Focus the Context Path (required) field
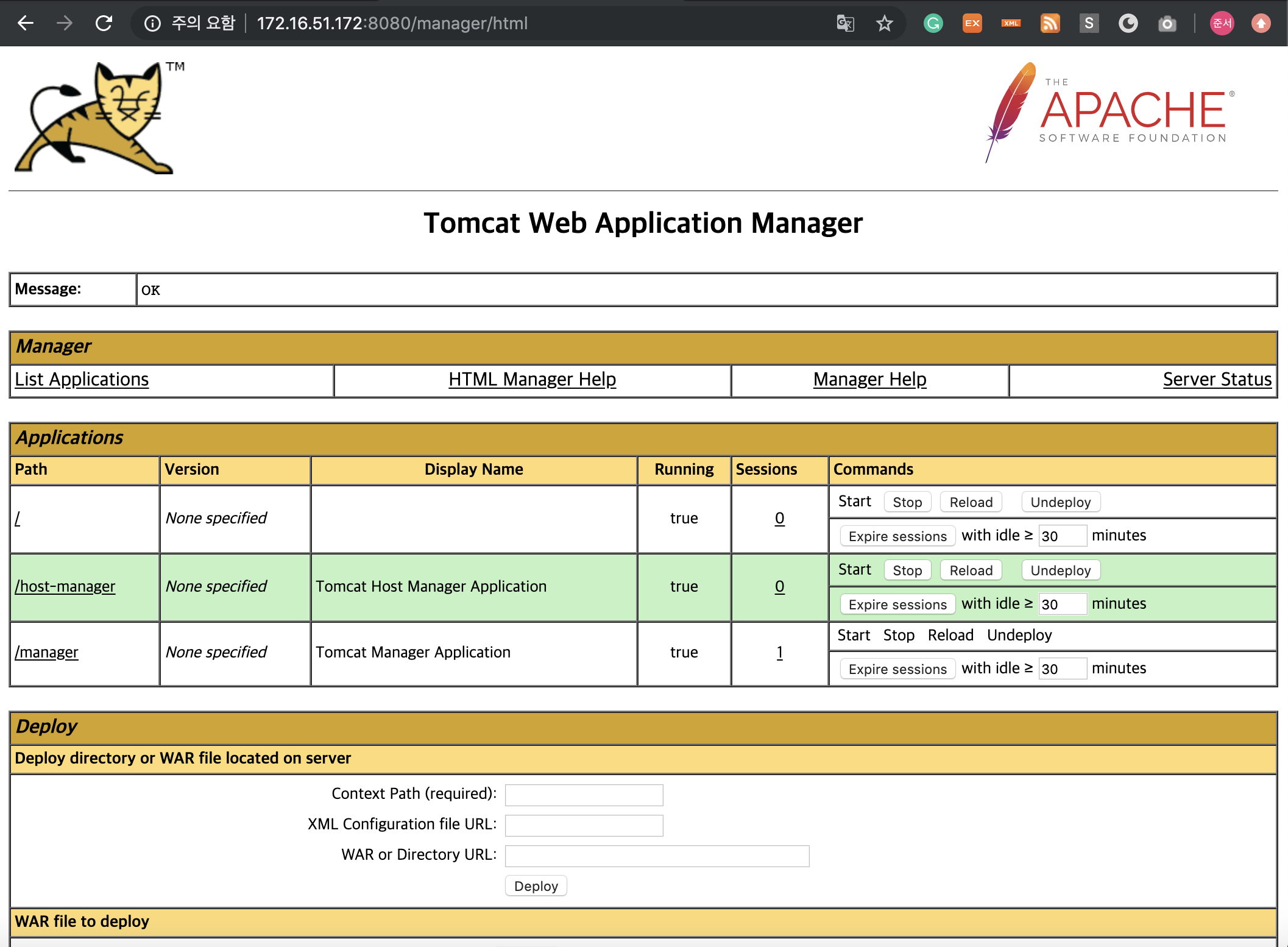The image size is (1288, 947). [584, 795]
